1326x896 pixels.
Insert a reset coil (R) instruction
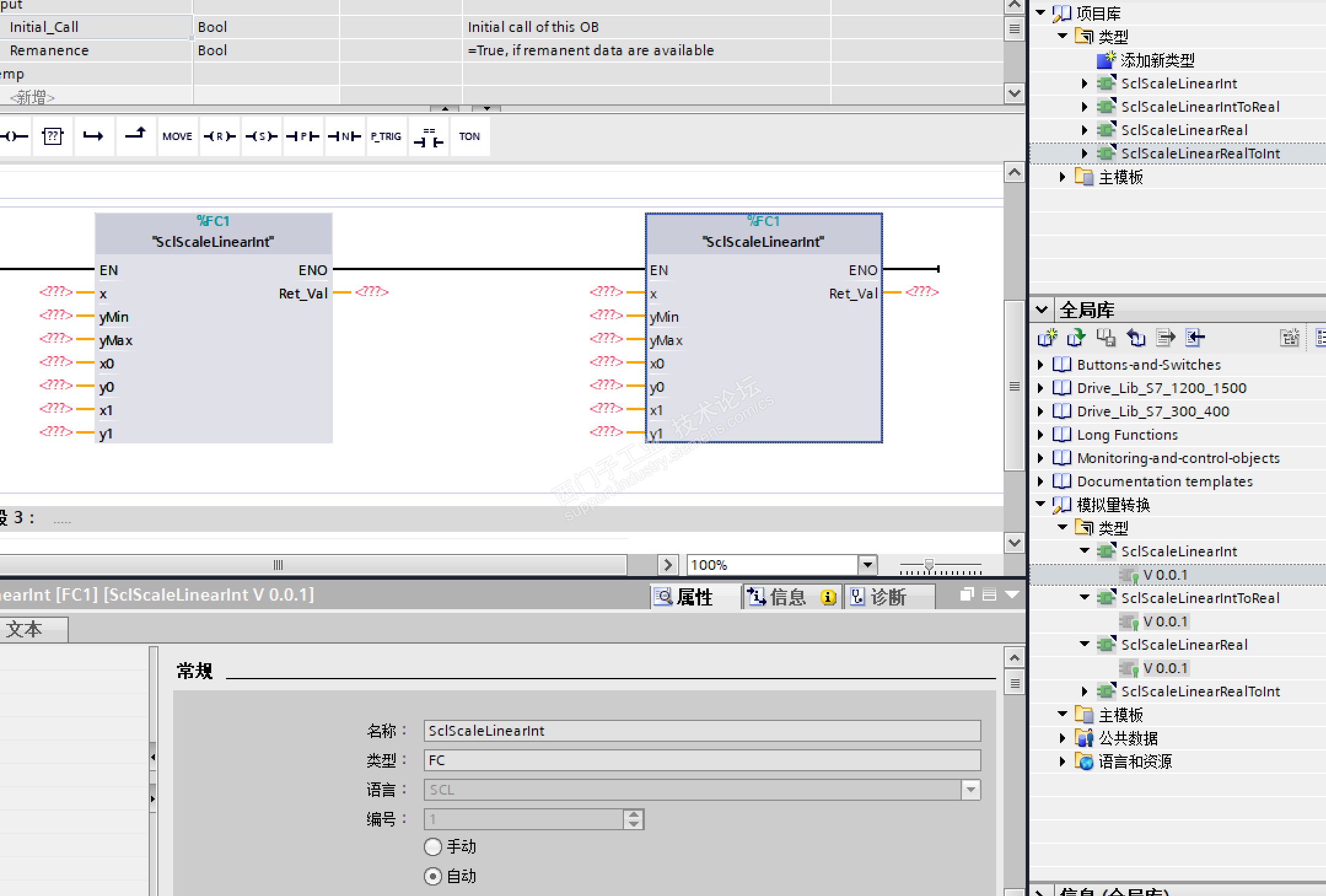(x=219, y=136)
